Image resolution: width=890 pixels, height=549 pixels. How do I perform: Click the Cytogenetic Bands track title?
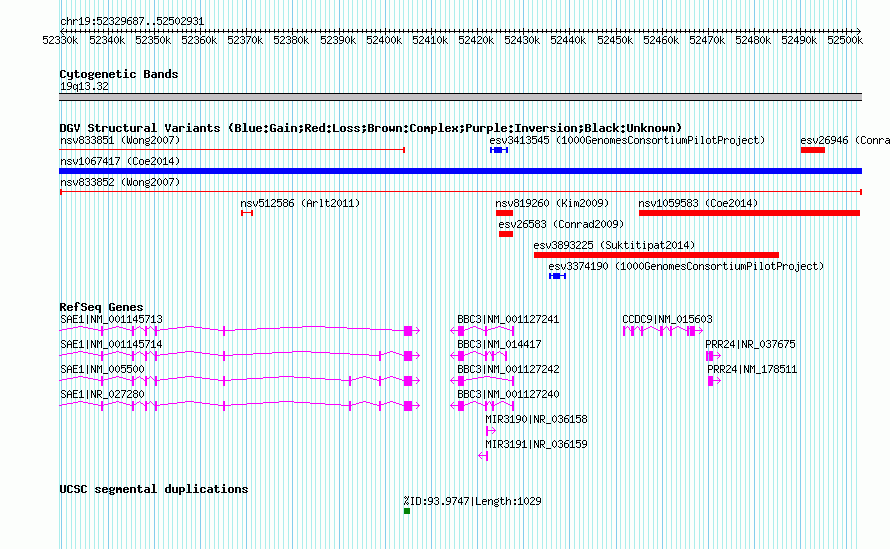pyautogui.click(x=119, y=74)
